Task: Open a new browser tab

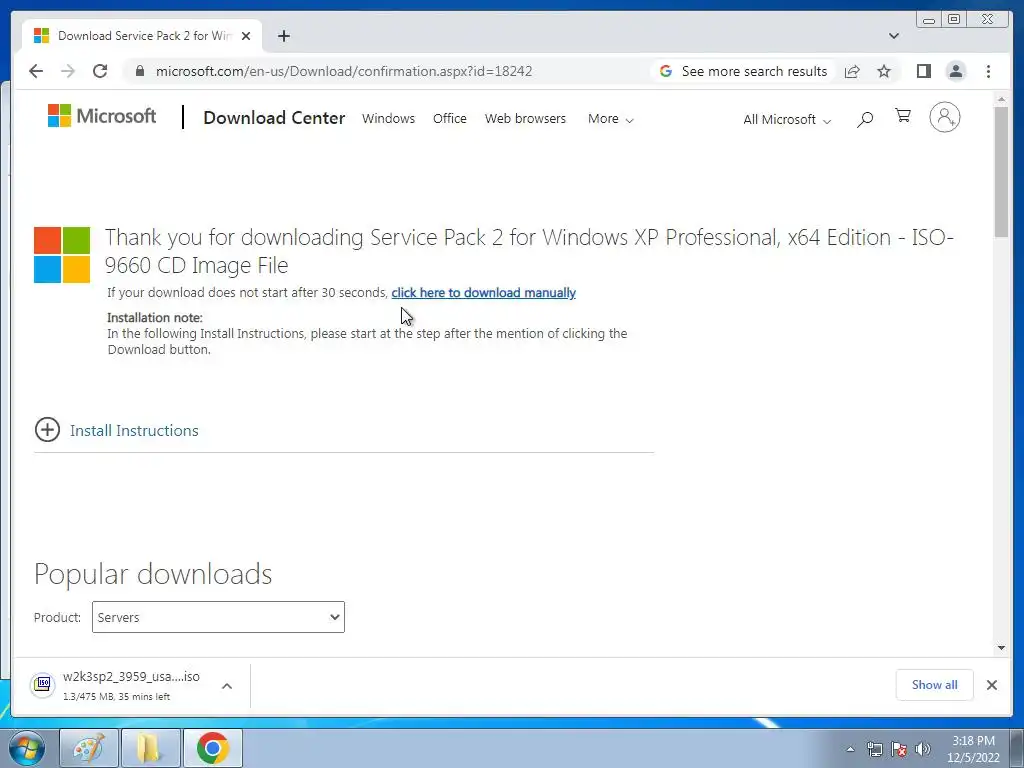Action: pyautogui.click(x=283, y=36)
